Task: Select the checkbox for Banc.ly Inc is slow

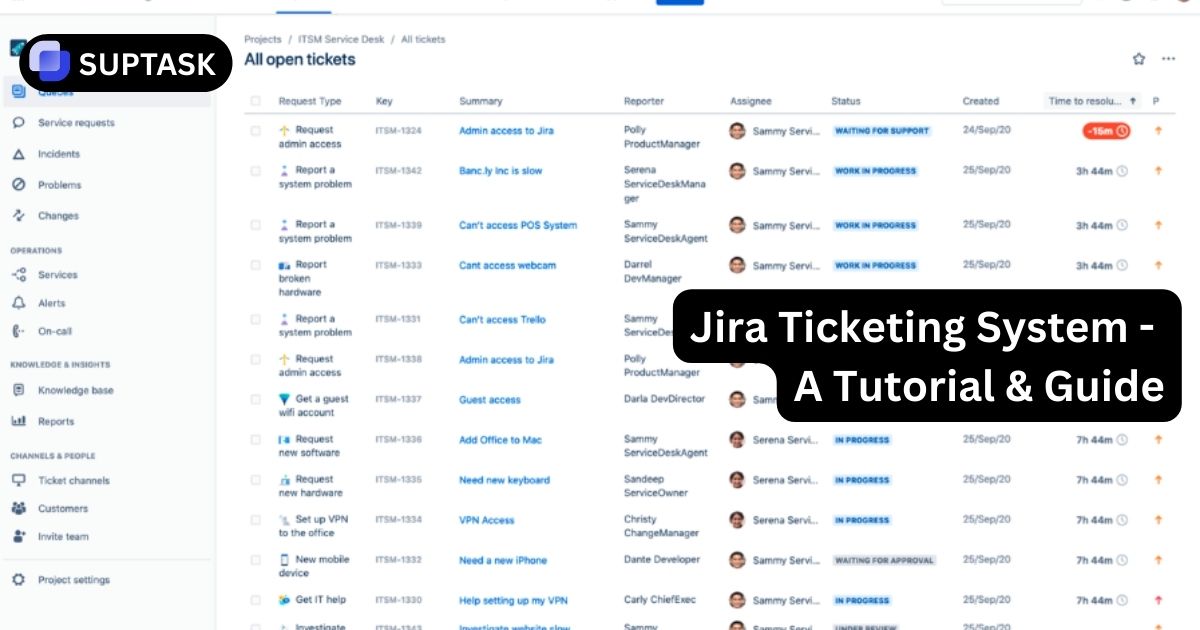Action: pos(255,171)
